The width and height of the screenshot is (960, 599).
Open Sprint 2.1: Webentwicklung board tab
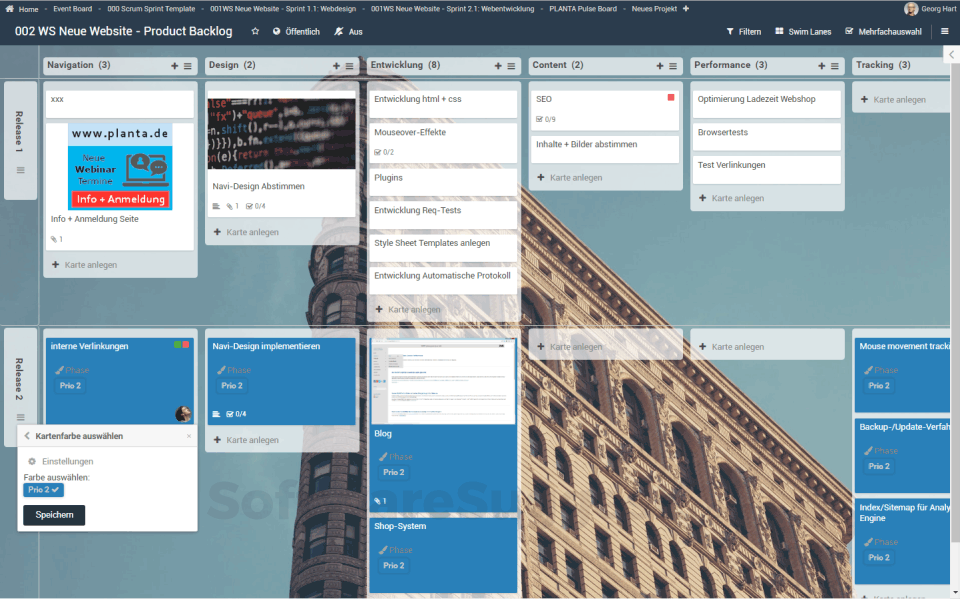[x=452, y=9]
